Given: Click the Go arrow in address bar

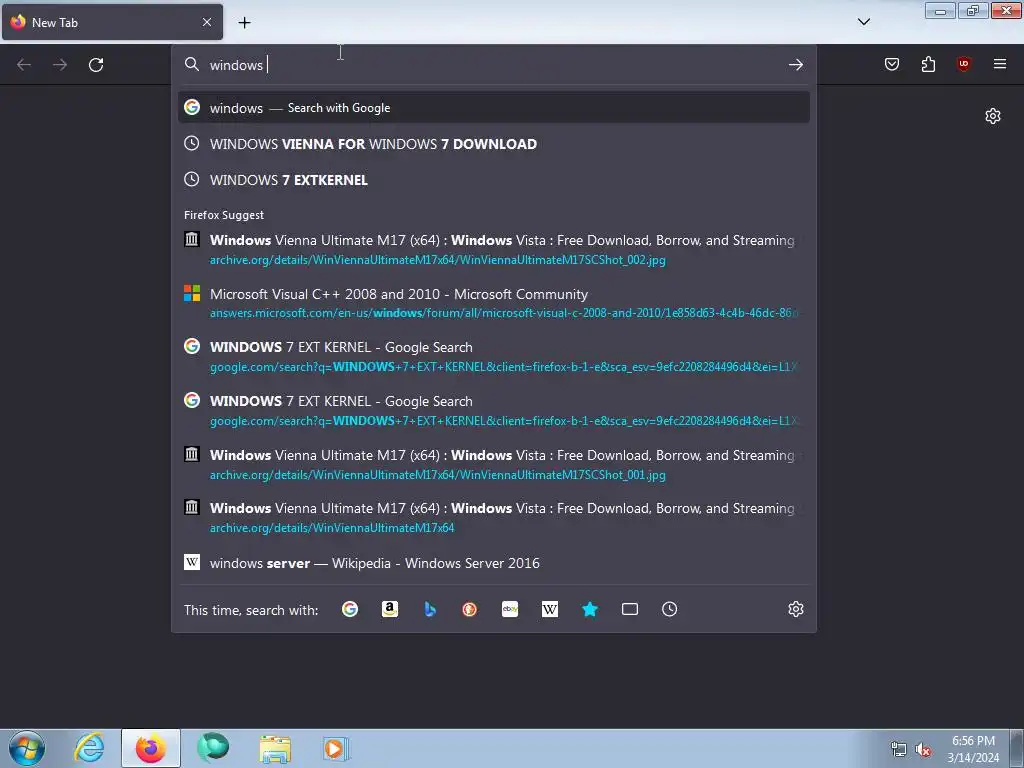Looking at the screenshot, I should pos(795,65).
